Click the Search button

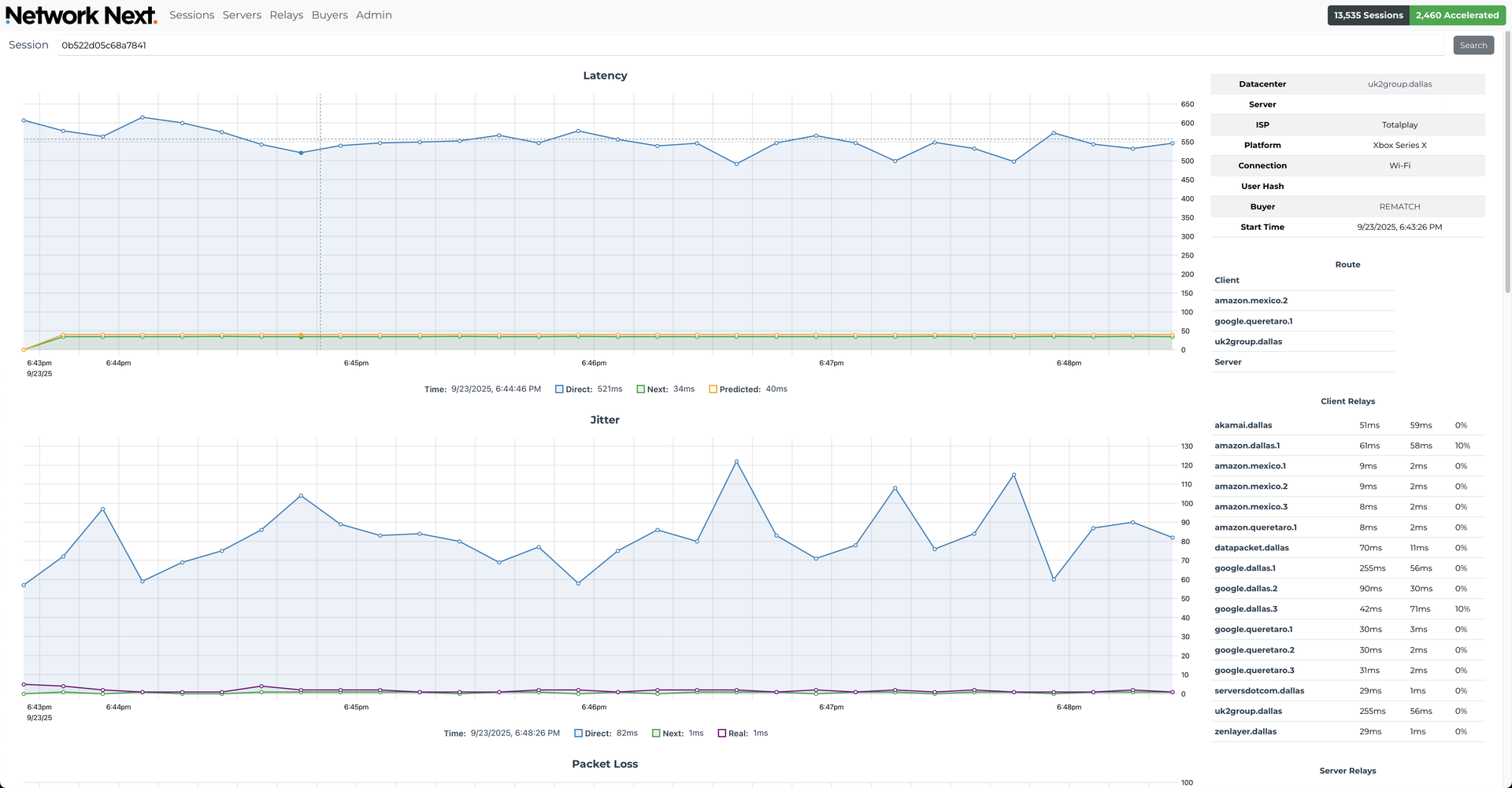[x=1473, y=45]
